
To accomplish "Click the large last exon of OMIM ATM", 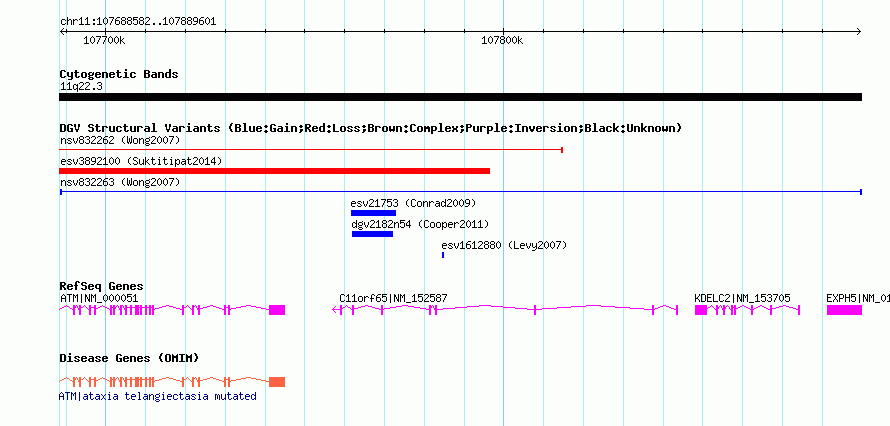I will pos(277,381).
